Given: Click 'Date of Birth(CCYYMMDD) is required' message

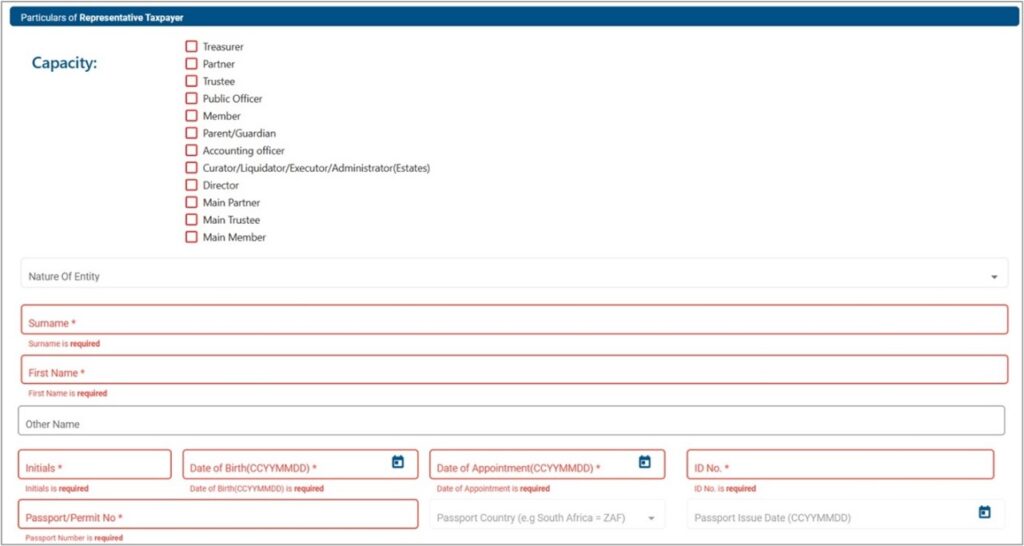Looking at the screenshot, I should click(257, 489).
